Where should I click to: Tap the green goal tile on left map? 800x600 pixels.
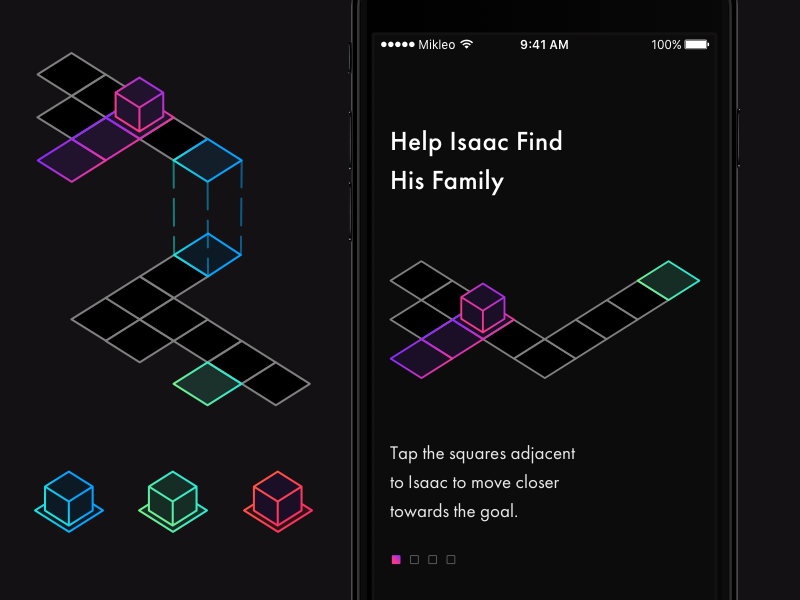[207, 384]
